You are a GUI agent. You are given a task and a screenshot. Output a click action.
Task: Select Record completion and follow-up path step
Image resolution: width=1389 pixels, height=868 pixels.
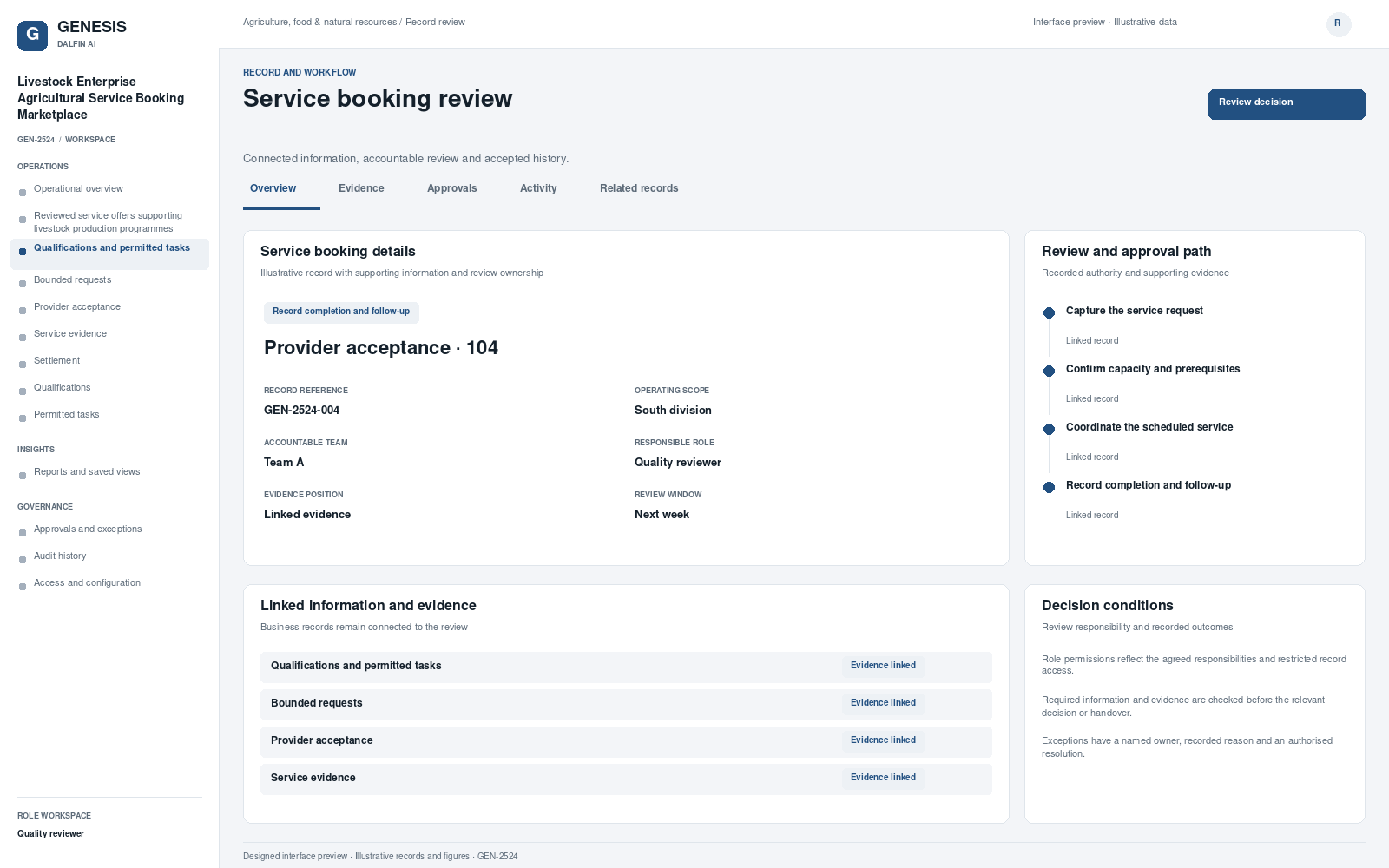[x=1148, y=485]
